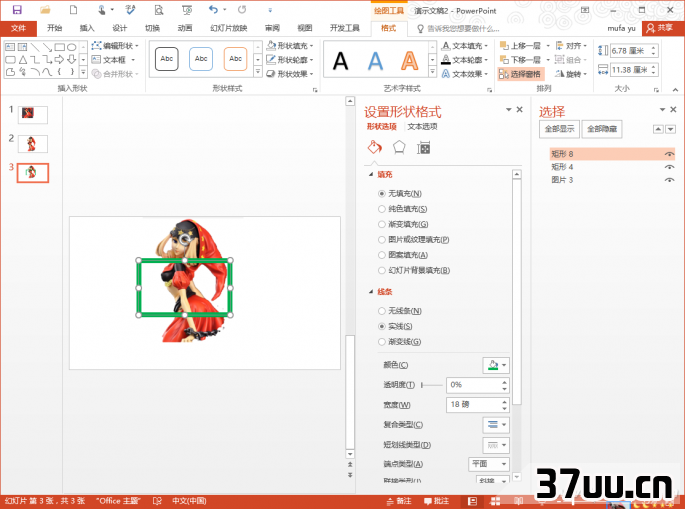Select the fill & line paint bucket tab icon
Screen dimensions: 685x509
pos(374,148)
